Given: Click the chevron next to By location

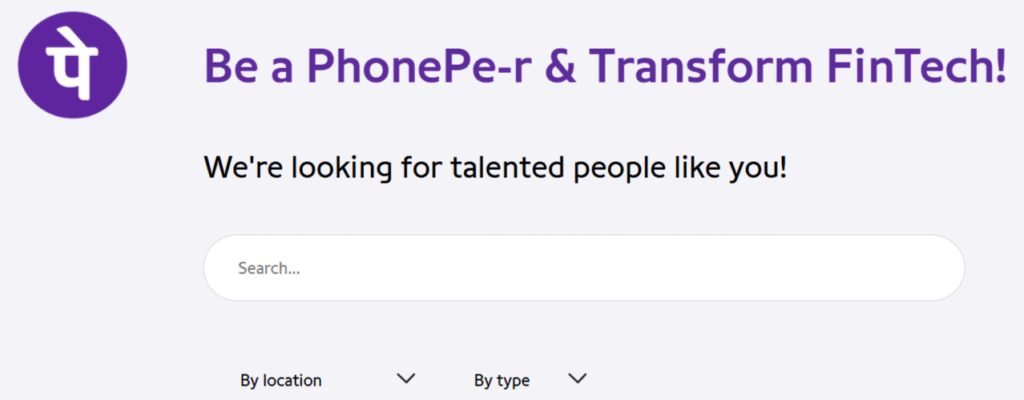Looking at the screenshot, I should point(406,378).
